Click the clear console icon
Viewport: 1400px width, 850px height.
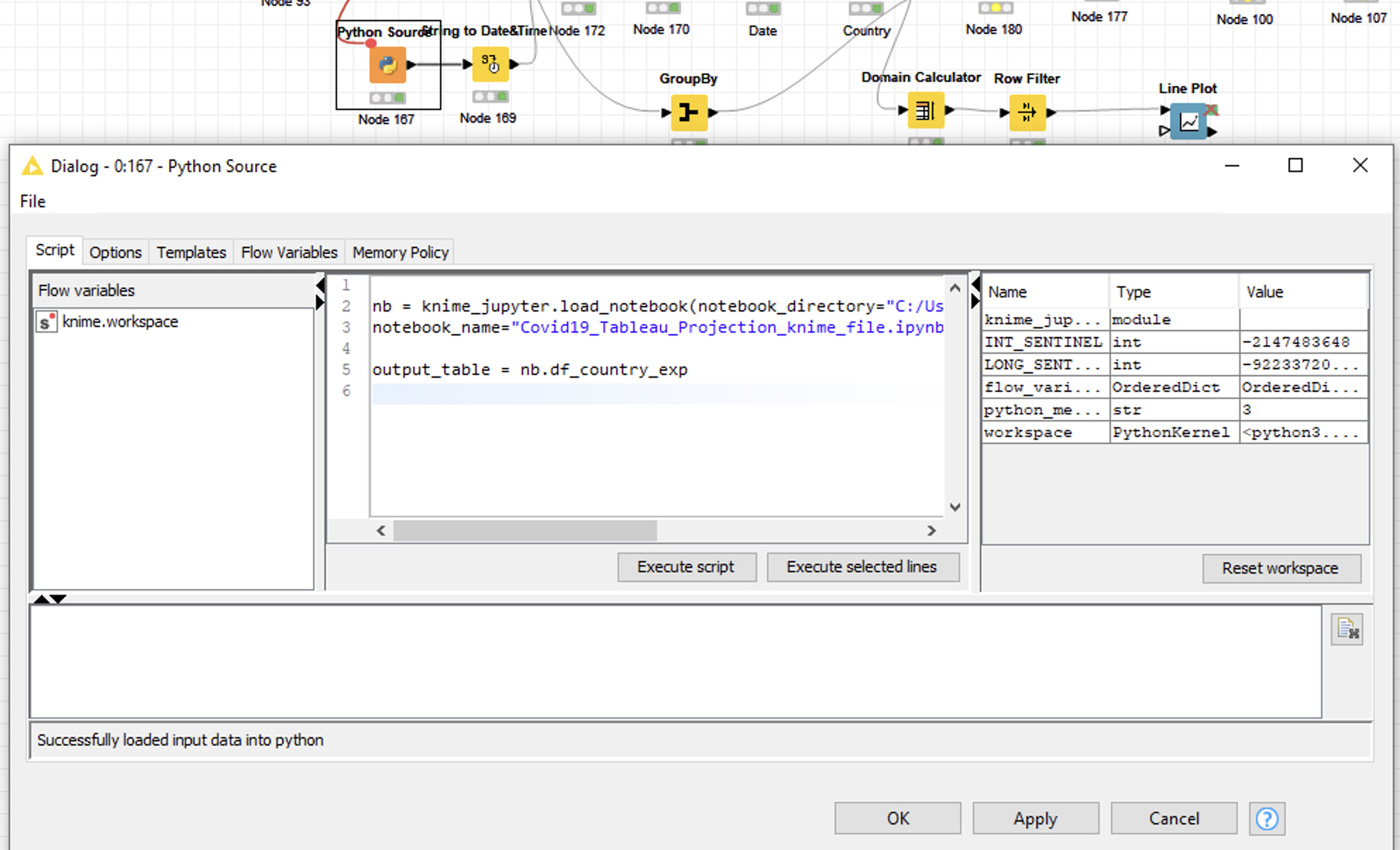(x=1347, y=629)
